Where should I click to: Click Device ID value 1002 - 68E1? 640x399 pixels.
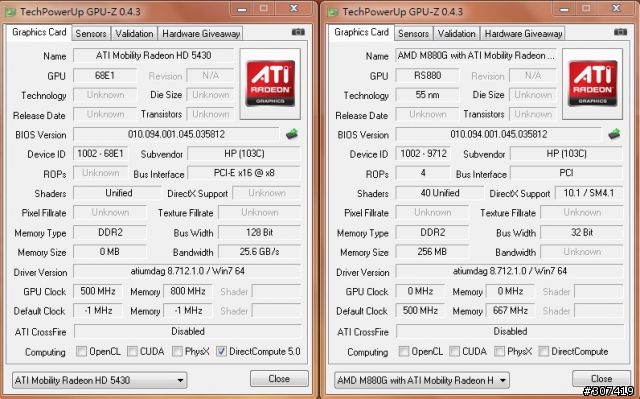coord(100,154)
